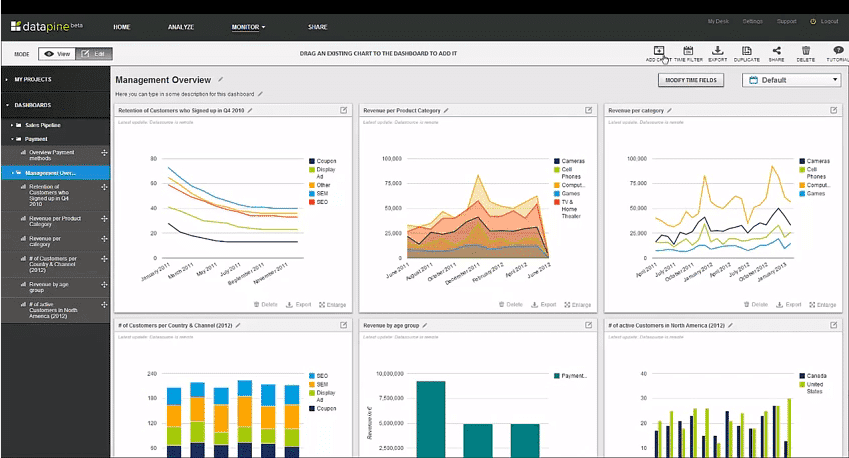The image size is (849, 458).
Task: Switch mode to View
Action: [x=58, y=53]
